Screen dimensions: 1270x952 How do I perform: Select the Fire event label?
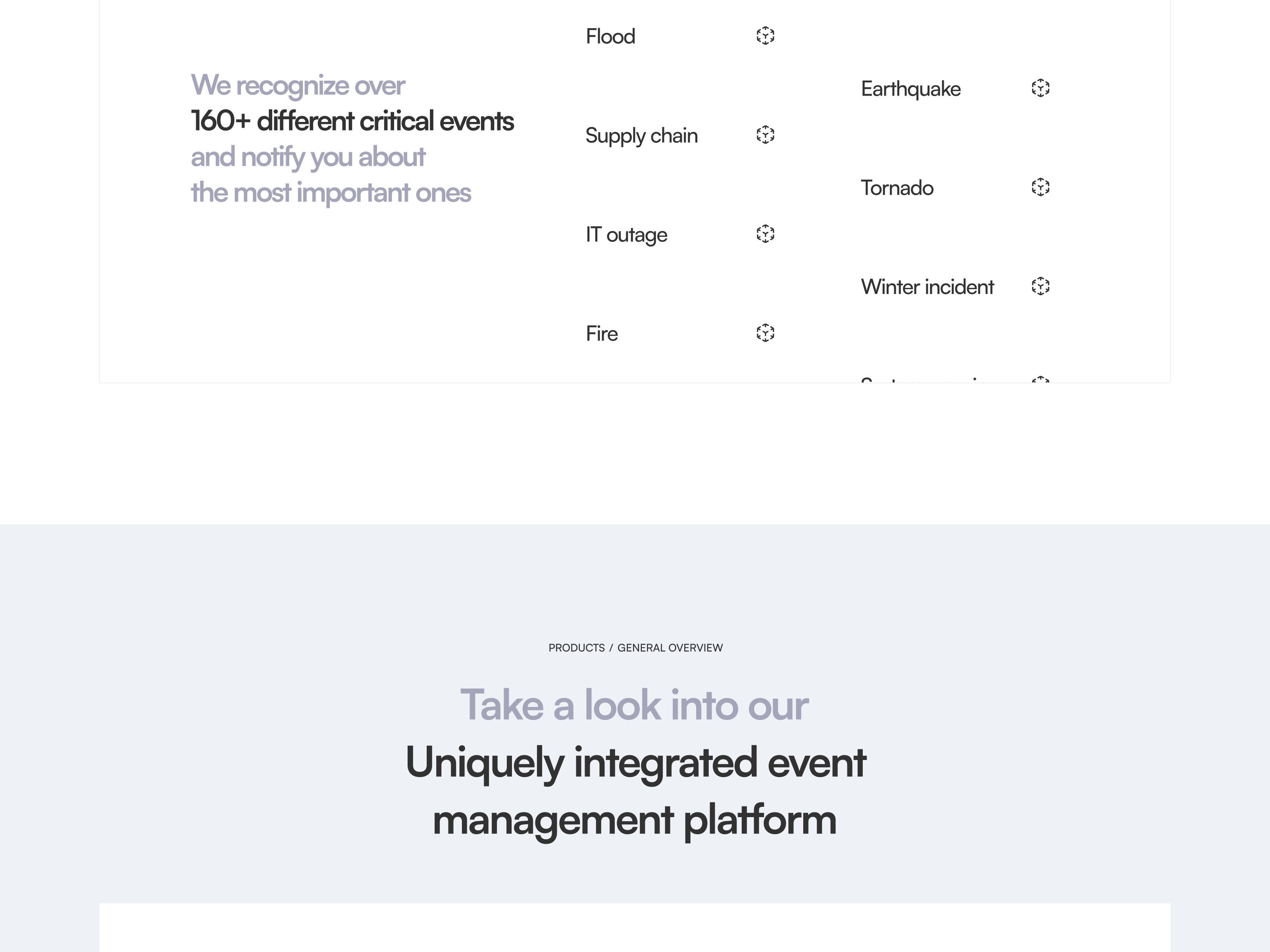[x=602, y=334]
